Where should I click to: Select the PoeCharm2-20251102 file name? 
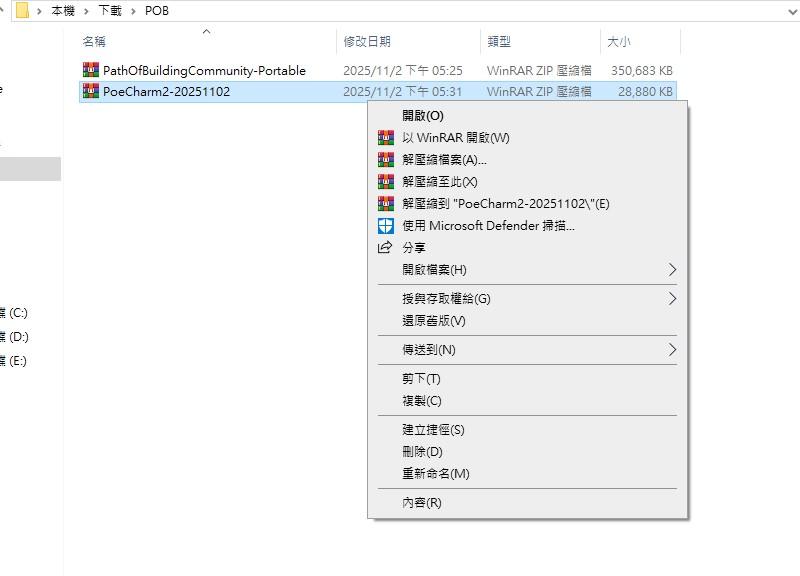point(166,92)
